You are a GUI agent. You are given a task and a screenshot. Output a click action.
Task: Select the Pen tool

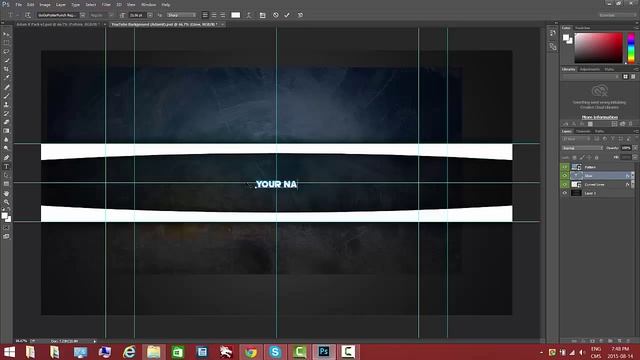pyautogui.click(x=7, y=158)
